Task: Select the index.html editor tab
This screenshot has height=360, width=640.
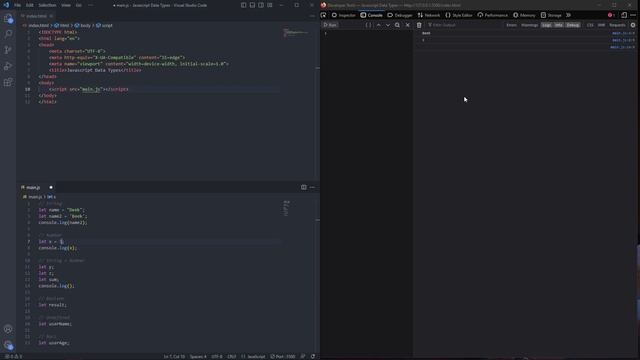Action: [36, 16]
